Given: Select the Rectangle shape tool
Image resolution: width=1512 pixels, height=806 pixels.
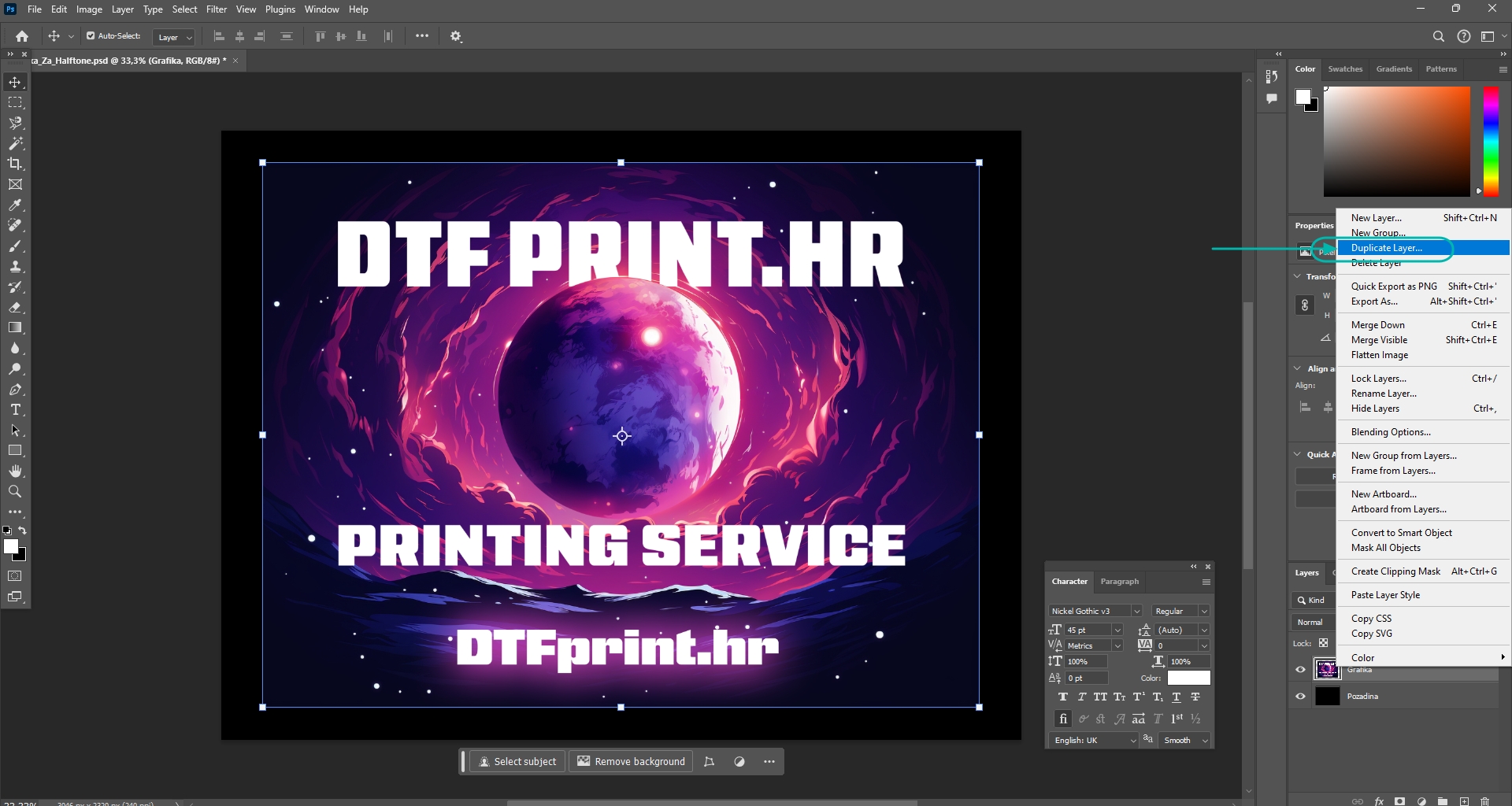Looking at the screenshot, I should [15, 450].
